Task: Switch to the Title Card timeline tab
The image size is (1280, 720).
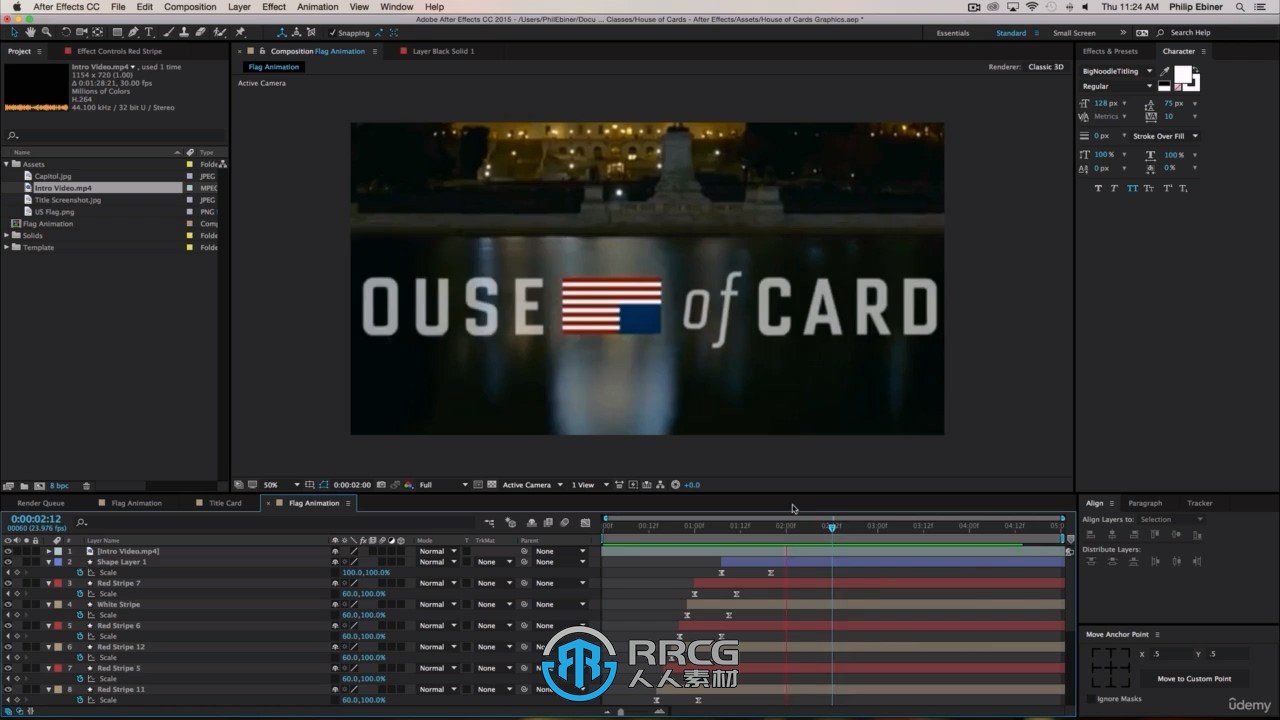Action: coord(225,503)
